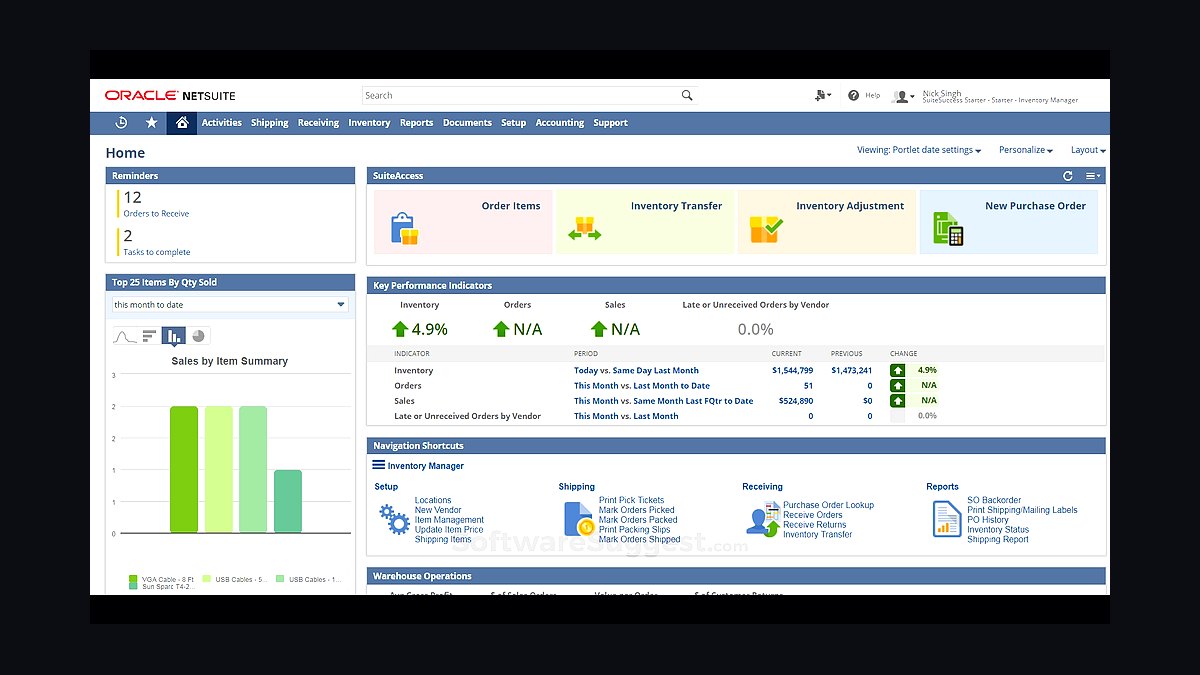Open the Purchase Order Lookup link
Viewport: 1200px width, 675px height.
[x=828, y=505]
